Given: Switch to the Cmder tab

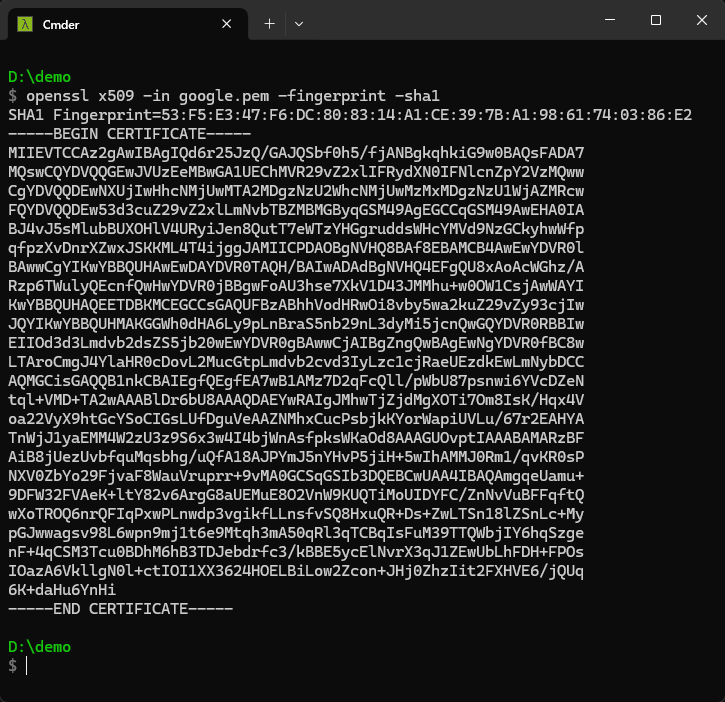Looking at the screenshot, I should point(100,23).
